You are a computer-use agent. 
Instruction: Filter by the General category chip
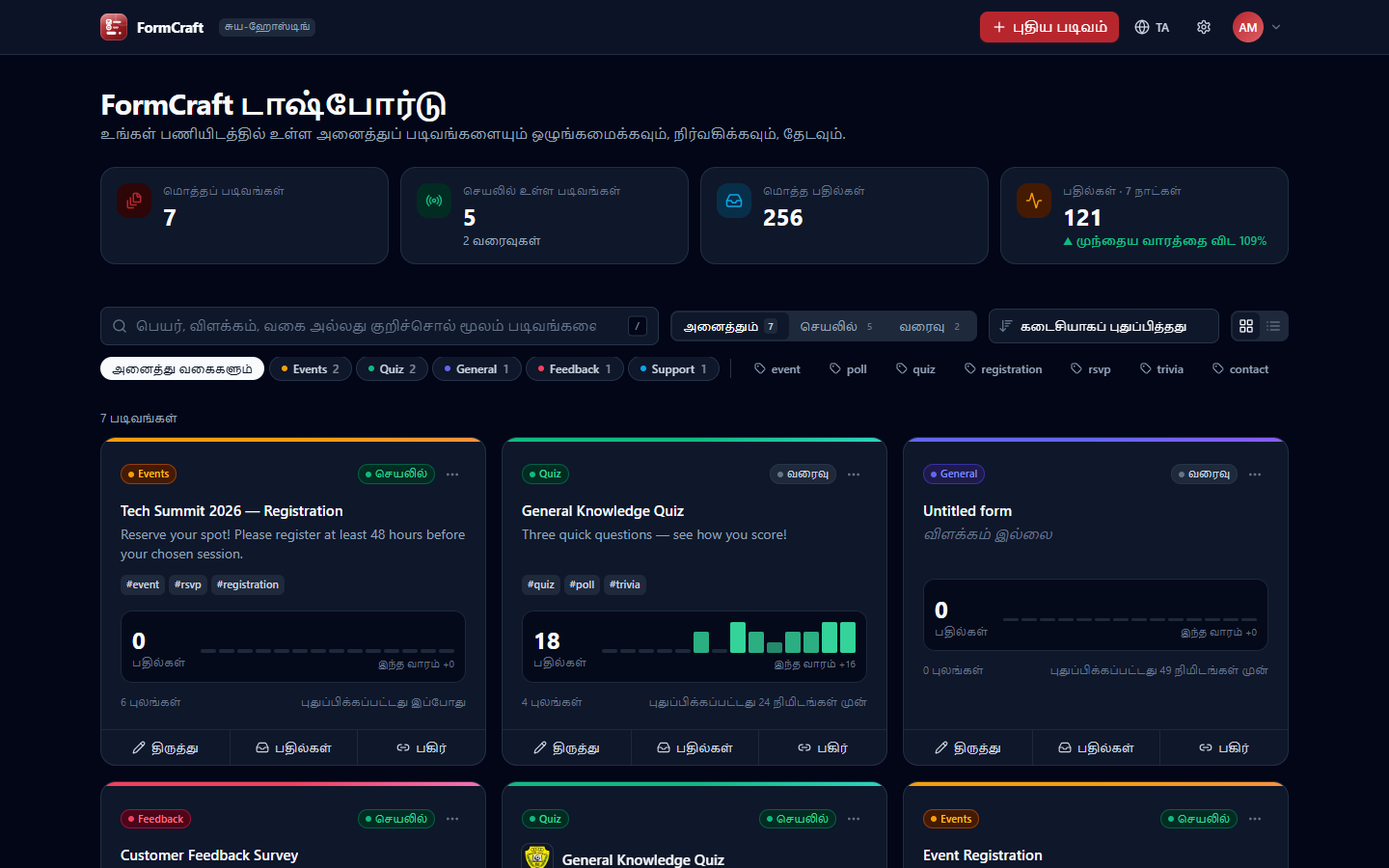(477, 369)
